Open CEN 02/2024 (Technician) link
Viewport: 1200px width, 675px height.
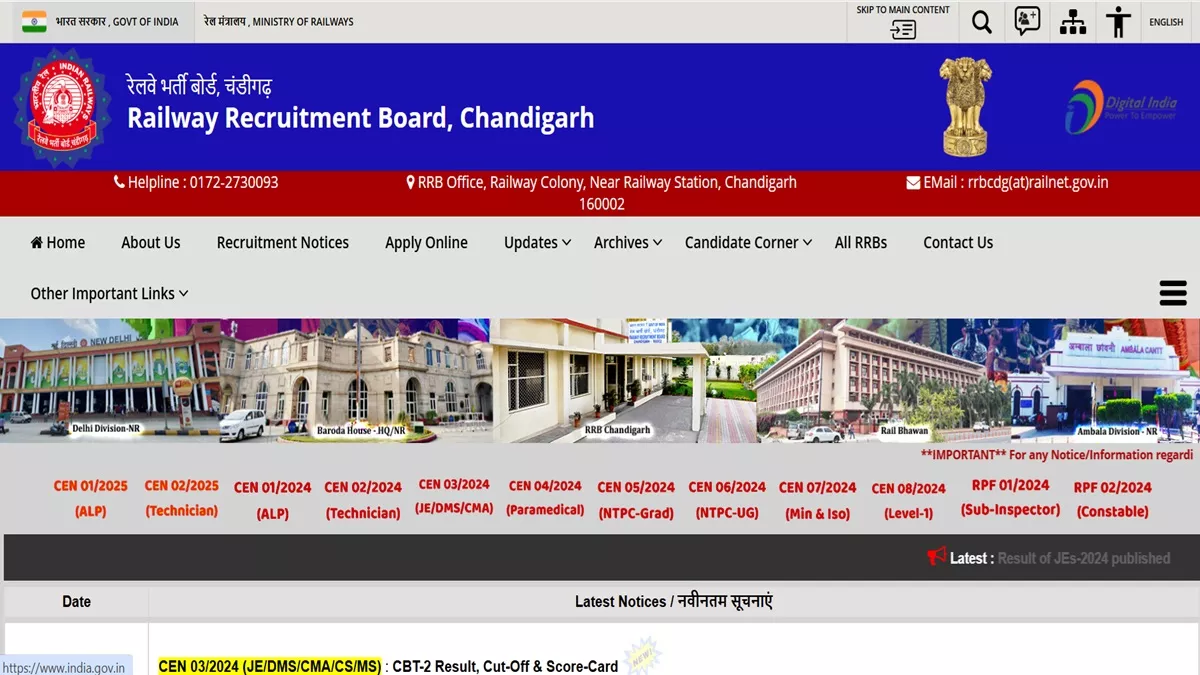[x=363, y=499]
